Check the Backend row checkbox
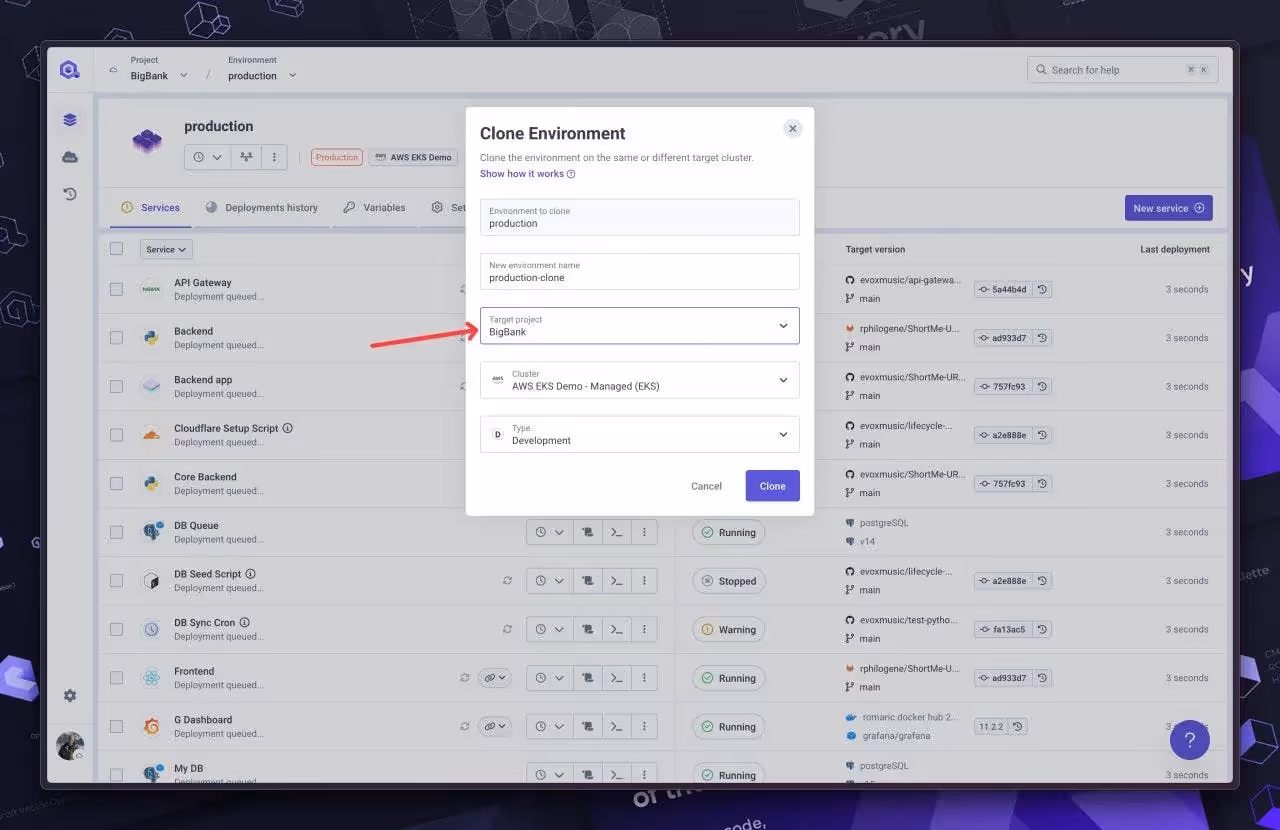Screen dimensions: 1280x830 coord(117,338)
